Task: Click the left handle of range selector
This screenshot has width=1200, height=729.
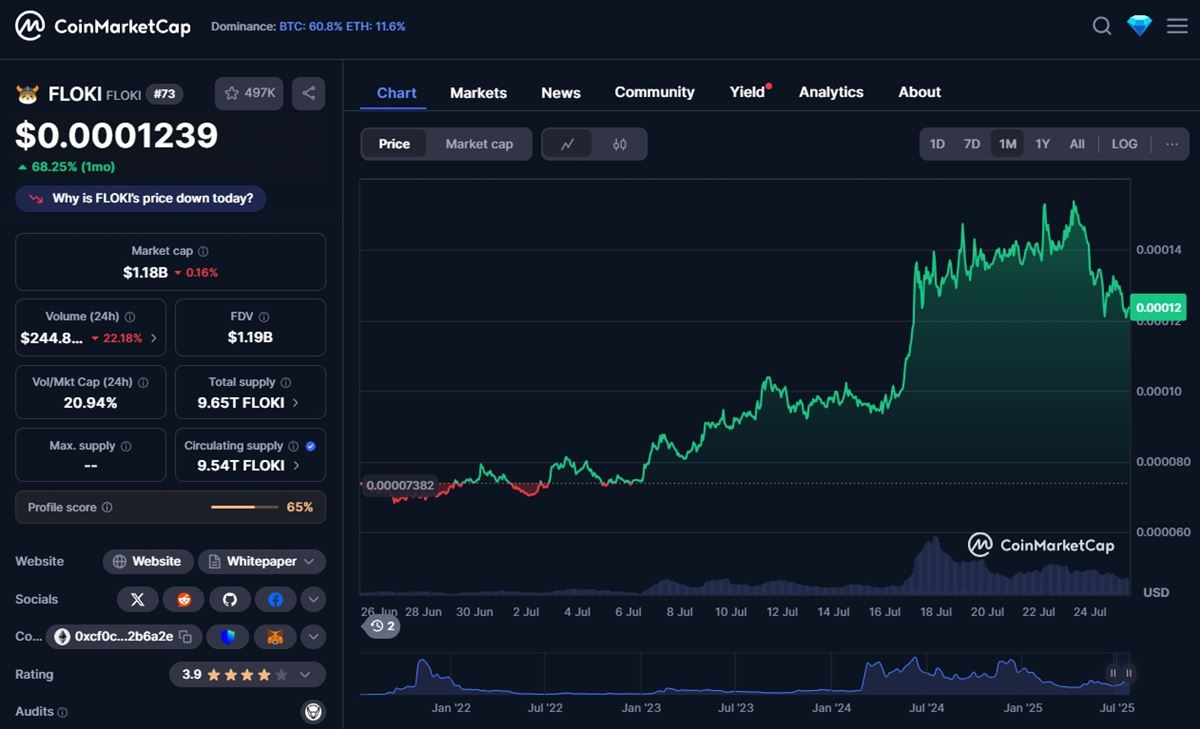Action: [x=1113, y=673]
